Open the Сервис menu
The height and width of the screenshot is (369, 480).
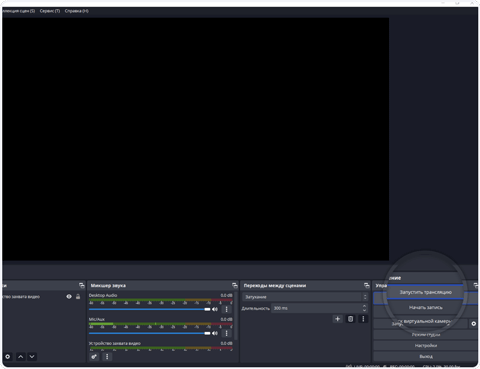(50, 11)
